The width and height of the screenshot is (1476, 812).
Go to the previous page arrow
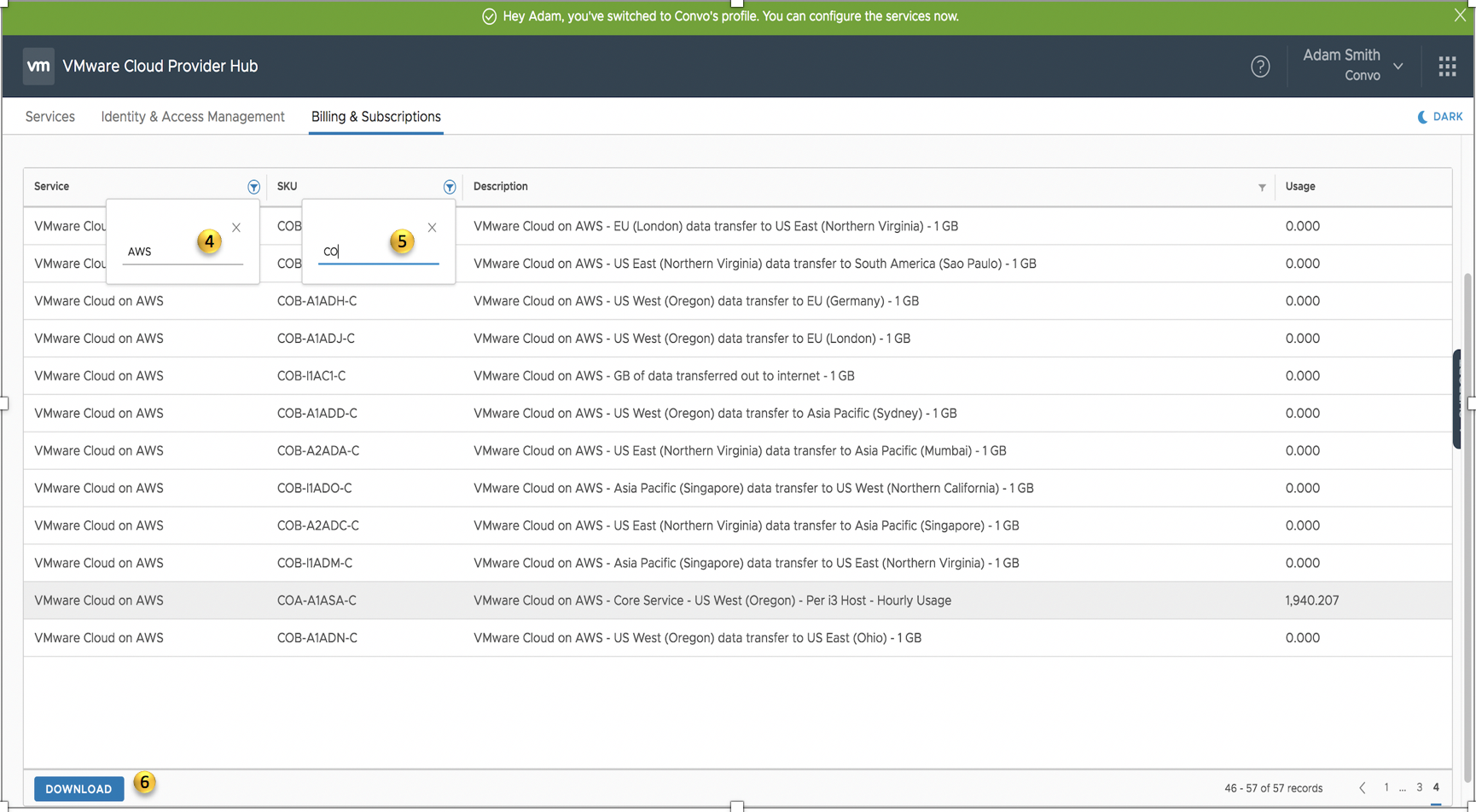pyautogui.click(x=1363, y=788)
